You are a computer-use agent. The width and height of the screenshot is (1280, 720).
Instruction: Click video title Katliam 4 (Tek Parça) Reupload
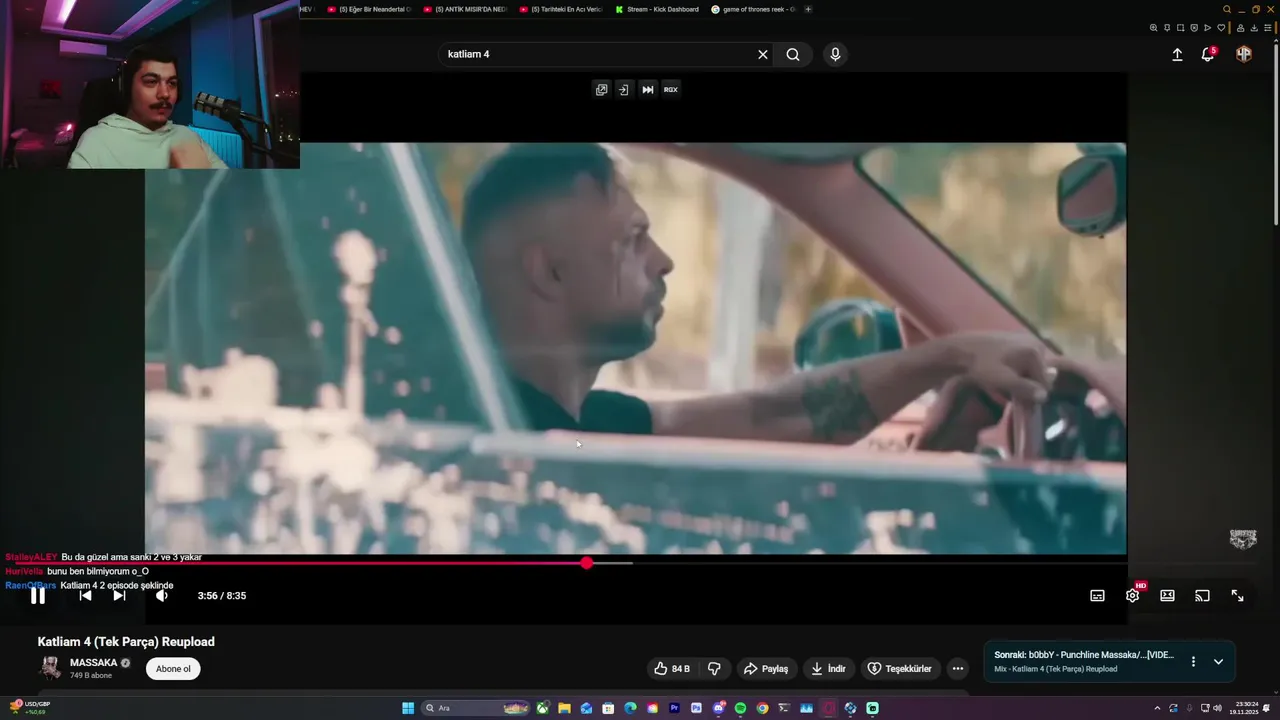126,642
